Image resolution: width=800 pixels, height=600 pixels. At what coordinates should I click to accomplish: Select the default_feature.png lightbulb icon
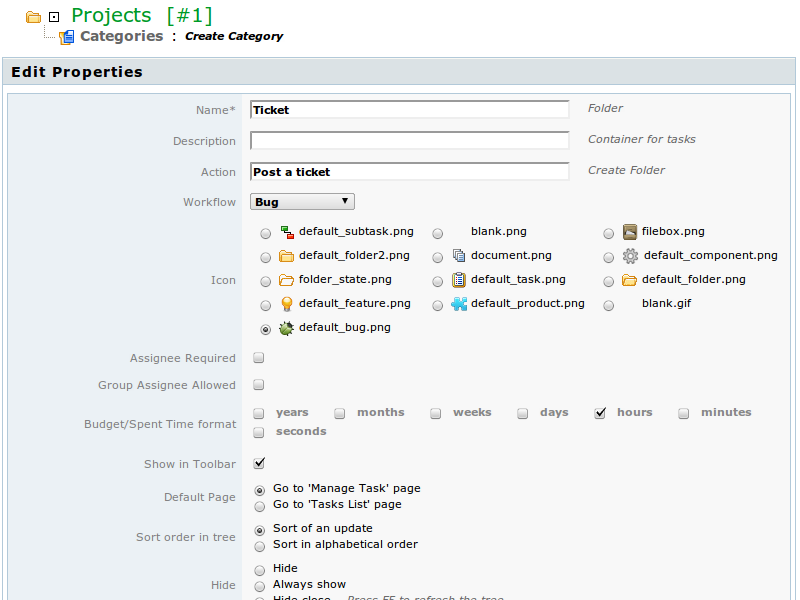[x=287, y=304]
